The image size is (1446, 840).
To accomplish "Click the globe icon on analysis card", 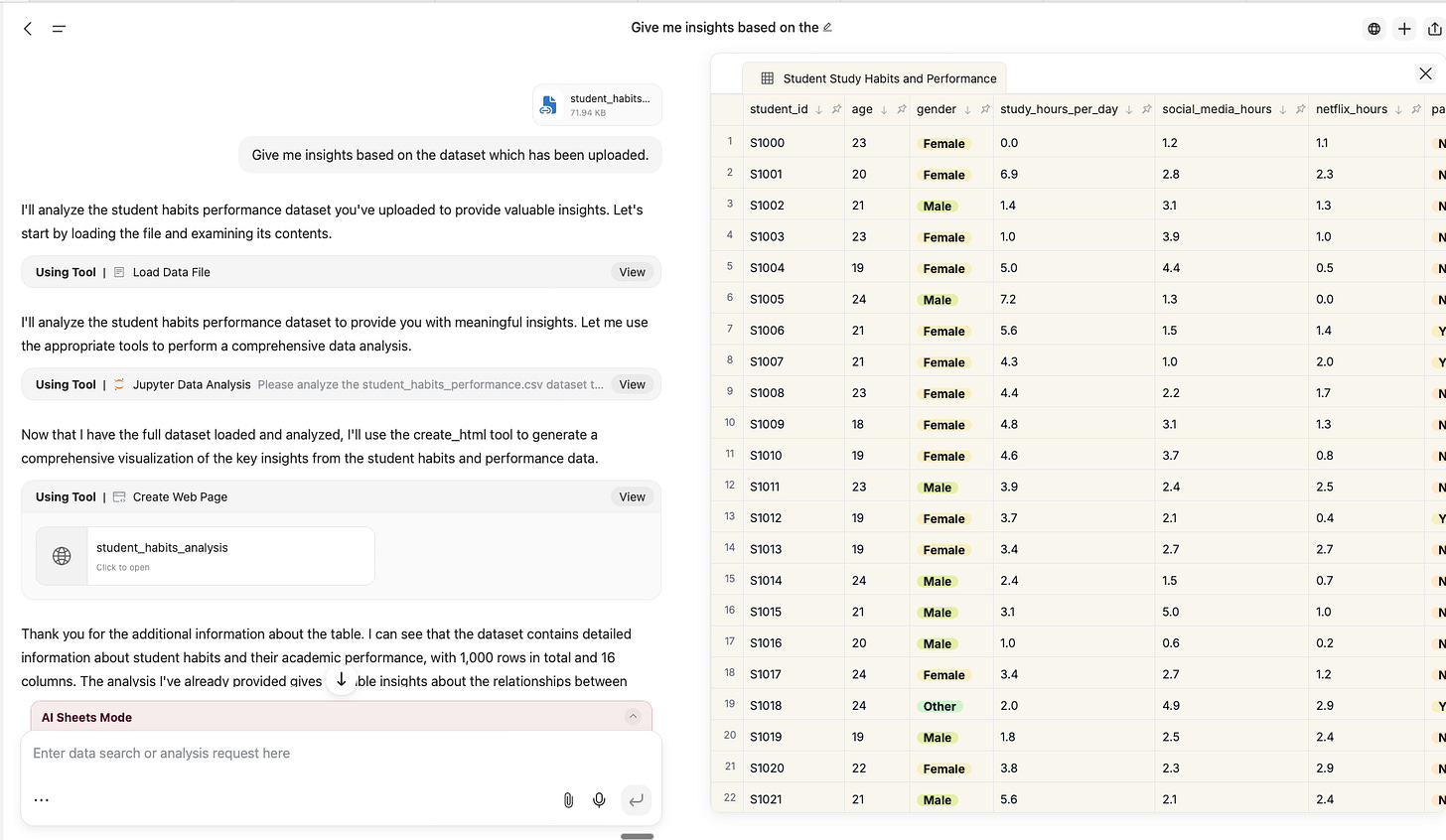I will (62, 556).
